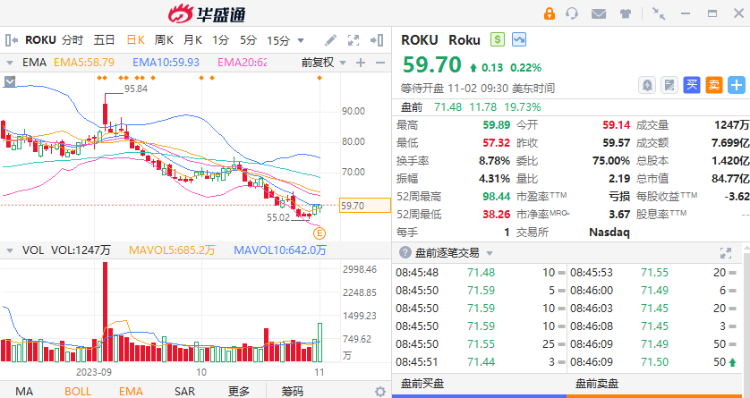The width and height of the screenshot is (750, 398).
Task: Toggle the EMA indicator overlay
Action: point(131,391)
